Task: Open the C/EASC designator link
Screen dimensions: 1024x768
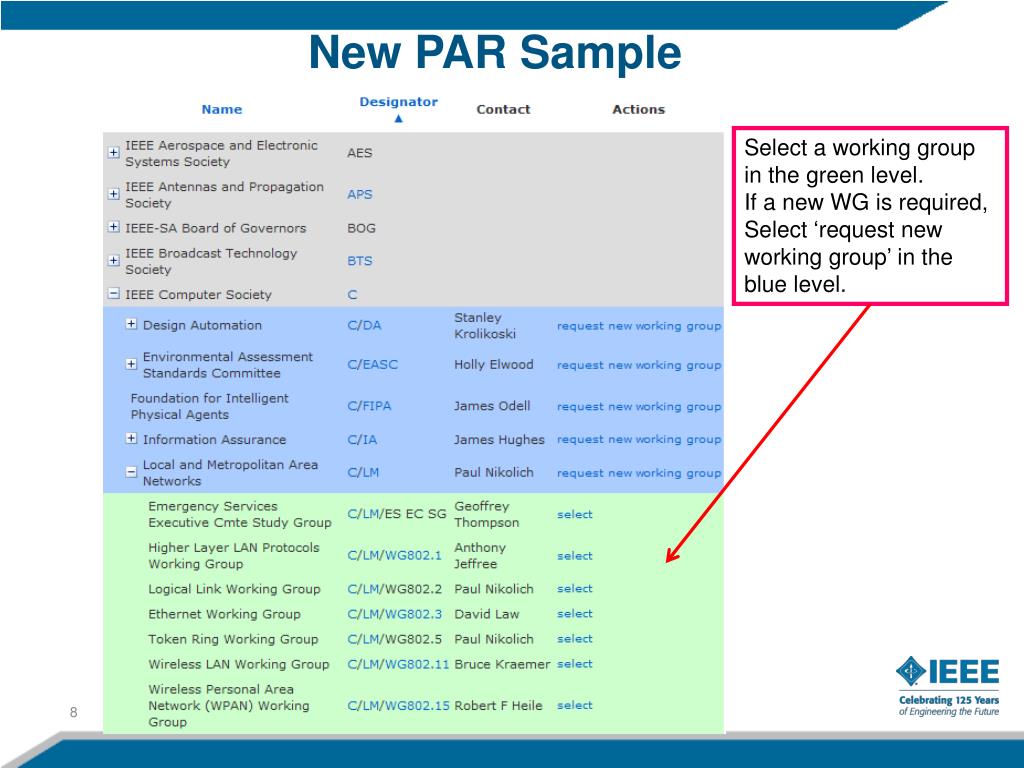Action: (x=372, y=364)
